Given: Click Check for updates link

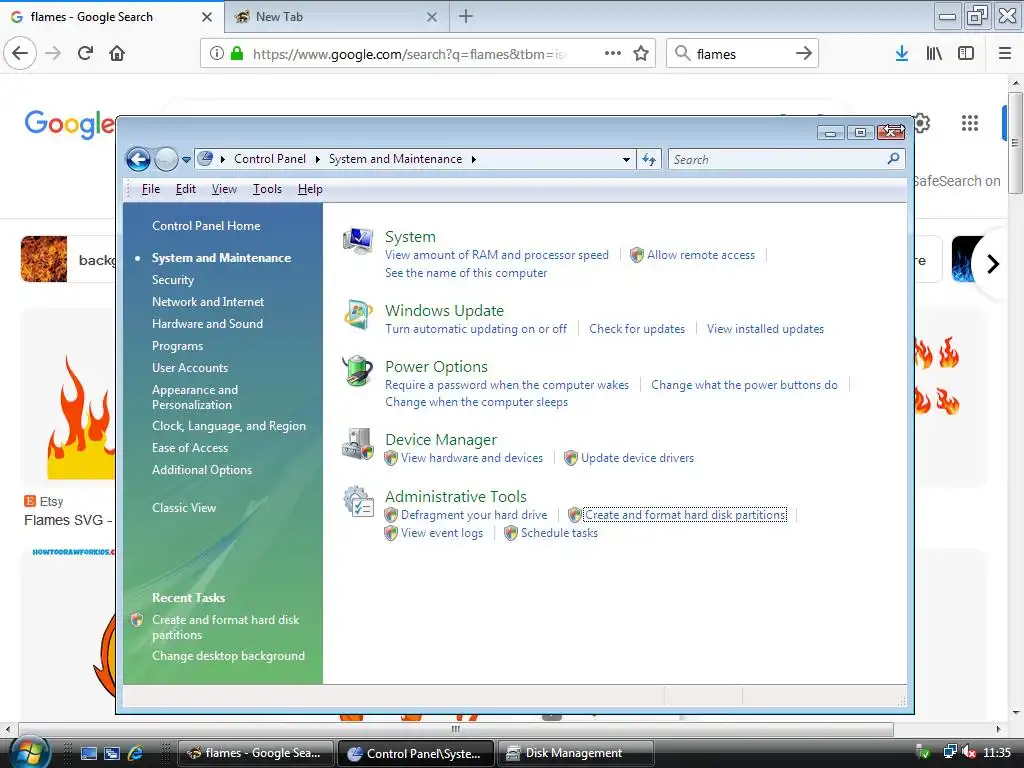Looking at the screenshot, I should click(637, 328).
